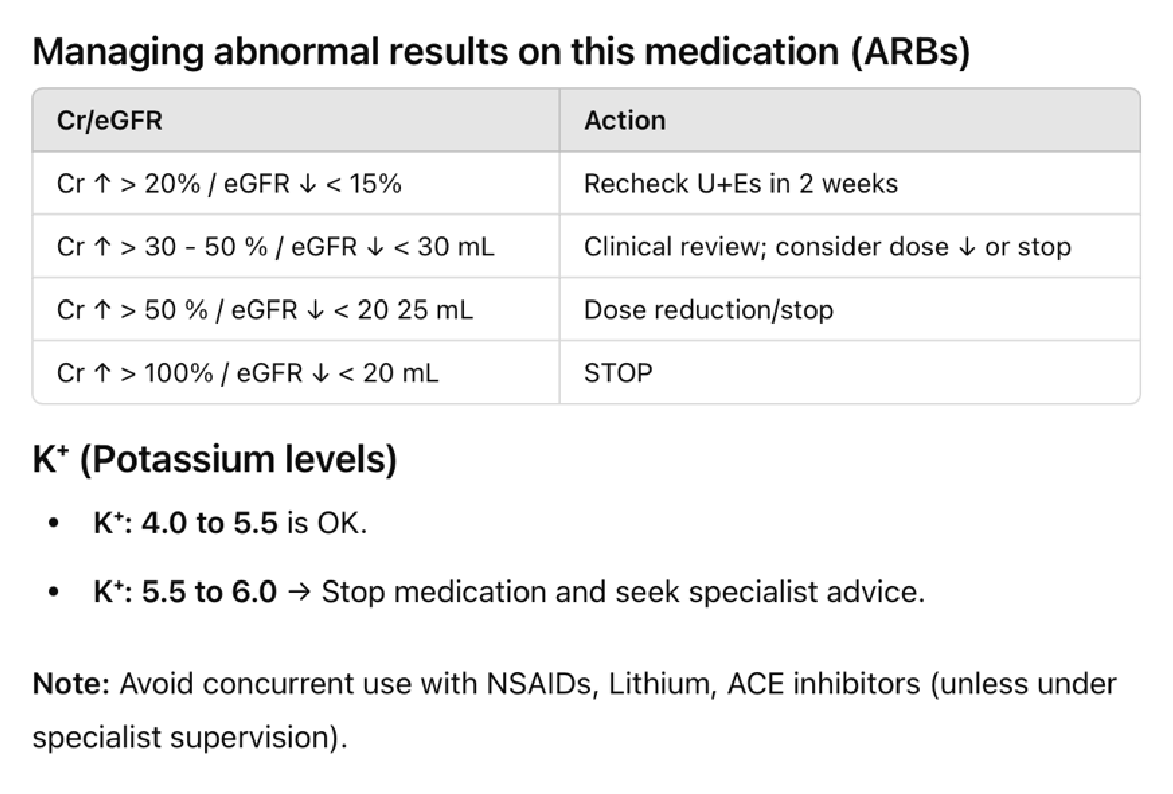Select the 'eGFR ↓ < 20 25 mL' cell

tap(352, 310)
